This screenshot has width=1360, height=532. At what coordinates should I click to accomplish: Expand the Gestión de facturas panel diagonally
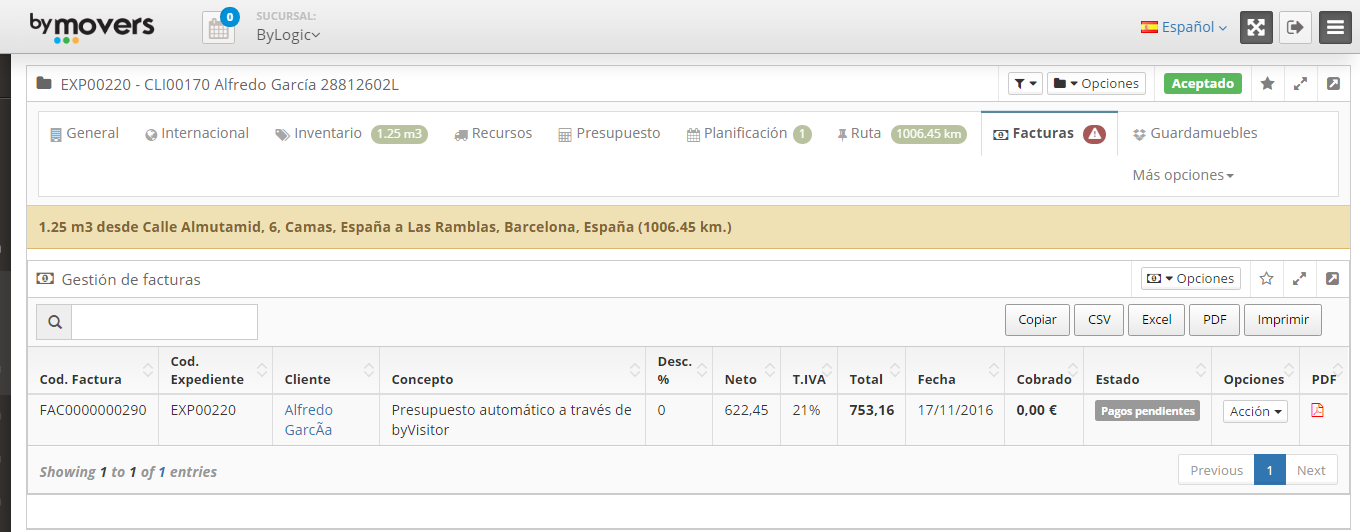(1300, 279)
